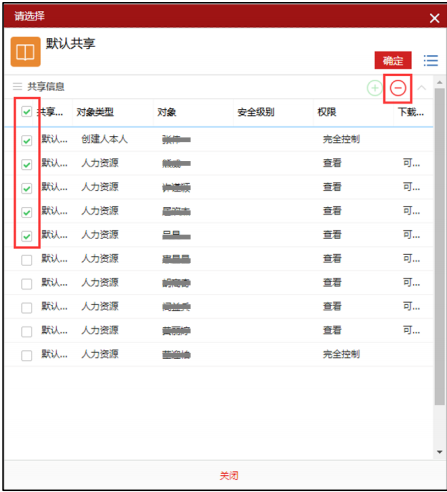This screenshot has height=492, width=447.
Task: Click the 权限 column header
Action: (x=327, y=112)
